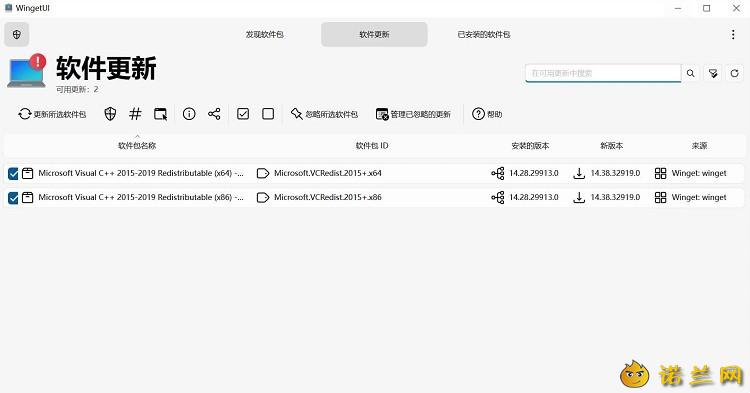Show package details info icon
Image resolution: width=750 pixels, height=393 pixels.
(189, 114)
